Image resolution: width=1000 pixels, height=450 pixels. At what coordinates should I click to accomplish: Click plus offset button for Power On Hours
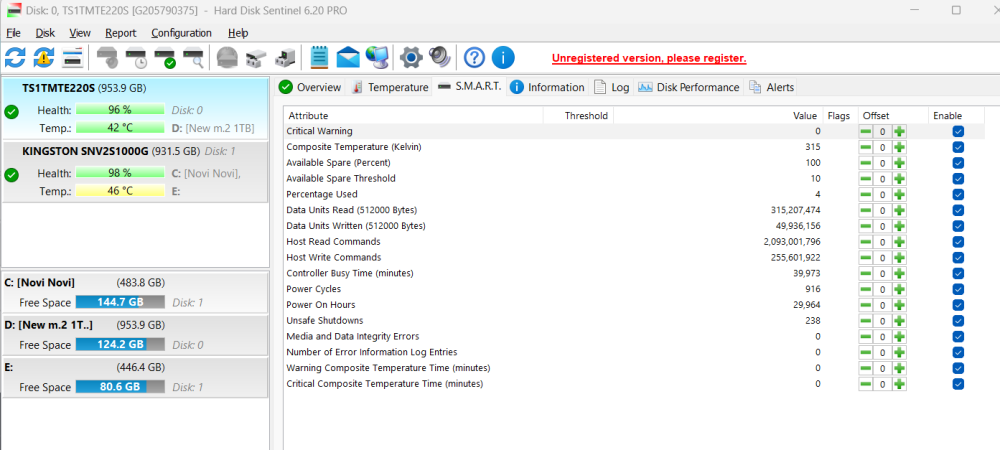tap(899, 305)
